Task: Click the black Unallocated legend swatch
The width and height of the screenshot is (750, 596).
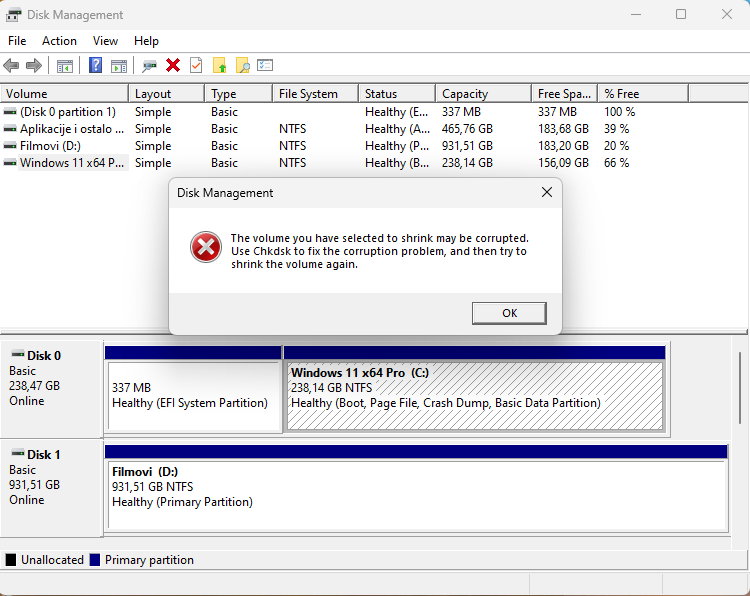Action: [x=11, y=560]
